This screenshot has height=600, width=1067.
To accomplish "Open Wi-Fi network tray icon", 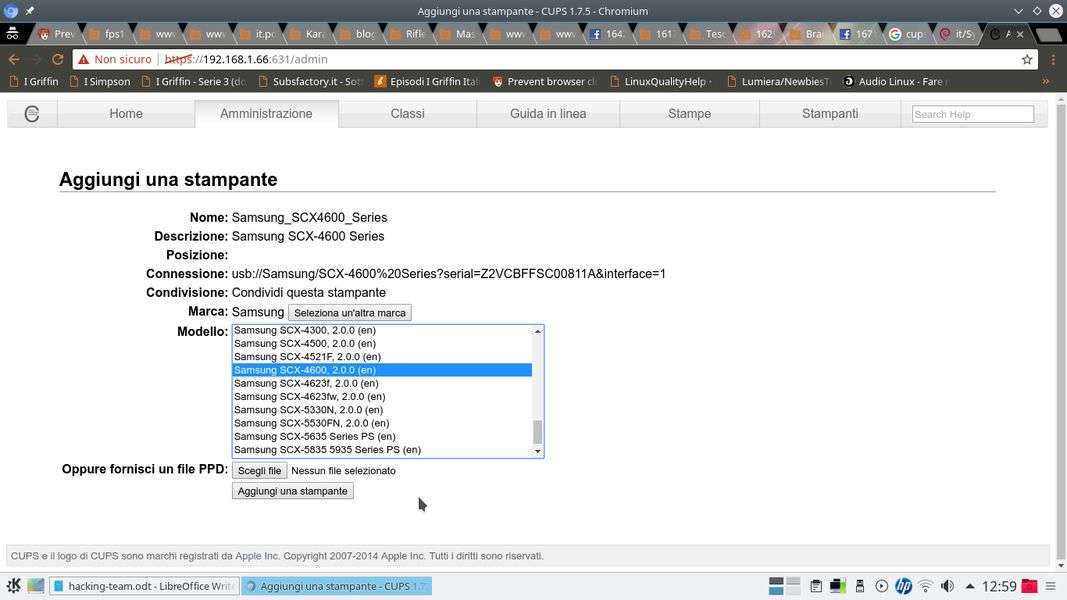I will pos(925,586).
